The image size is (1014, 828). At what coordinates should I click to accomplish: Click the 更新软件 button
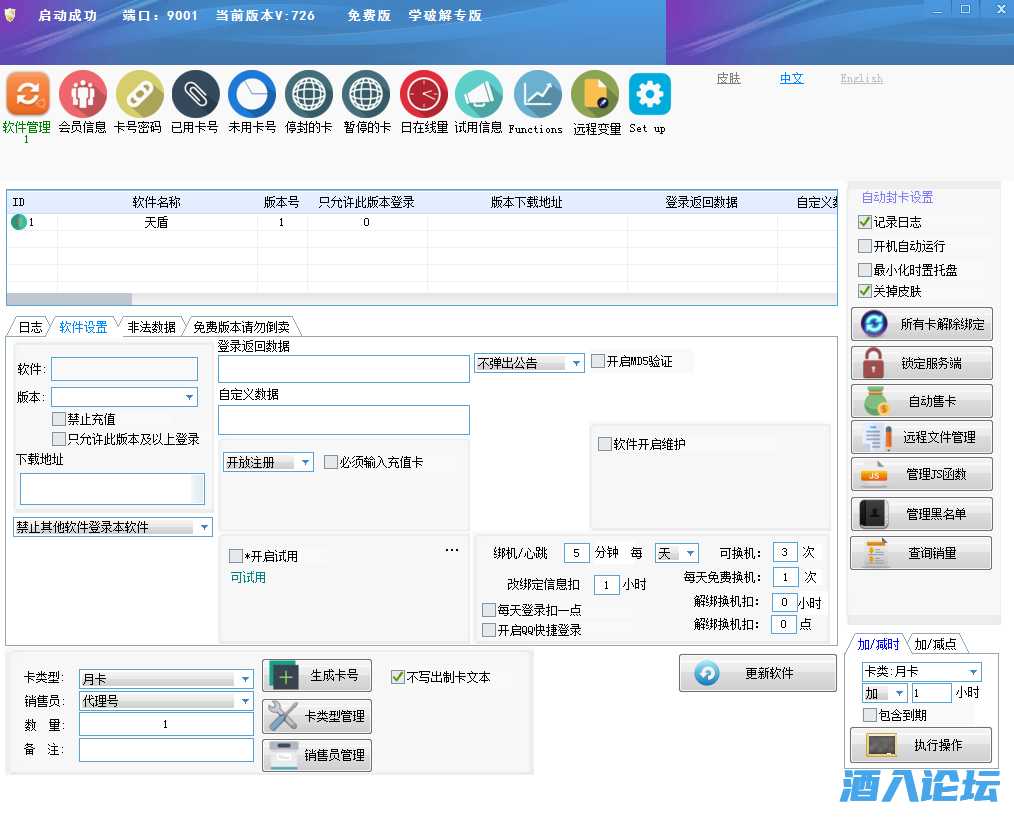coord(757,673)
